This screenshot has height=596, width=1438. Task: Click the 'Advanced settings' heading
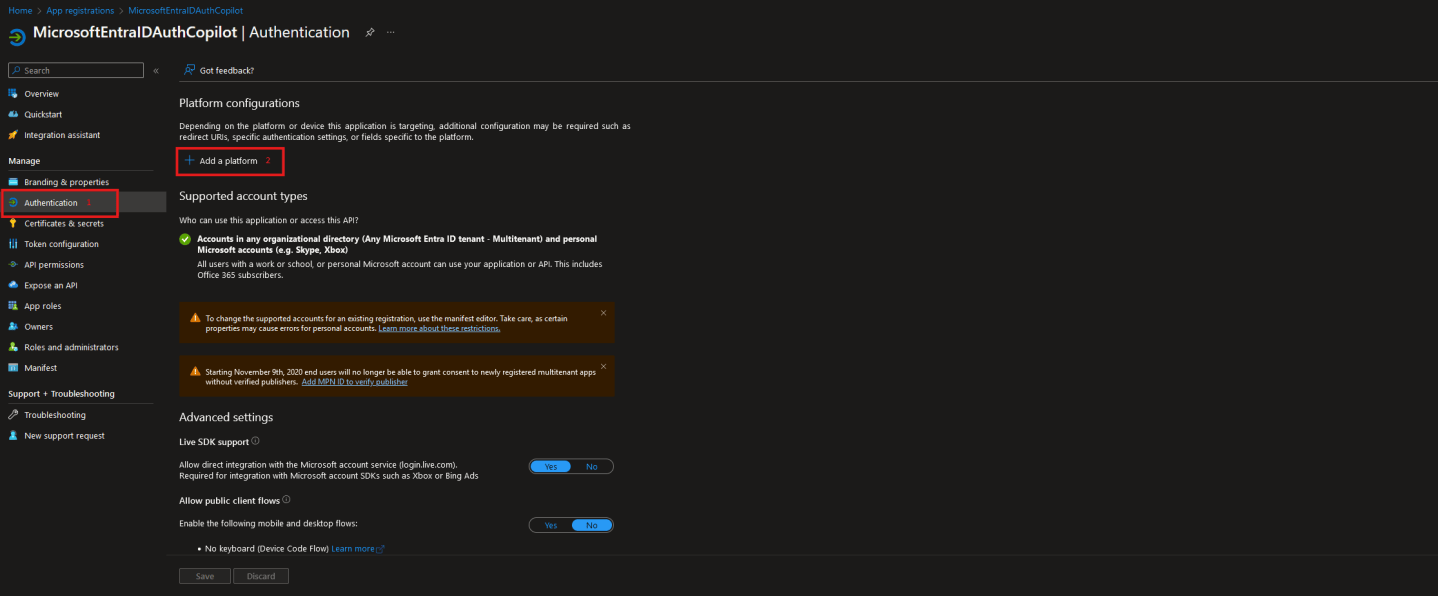point(226,417)
